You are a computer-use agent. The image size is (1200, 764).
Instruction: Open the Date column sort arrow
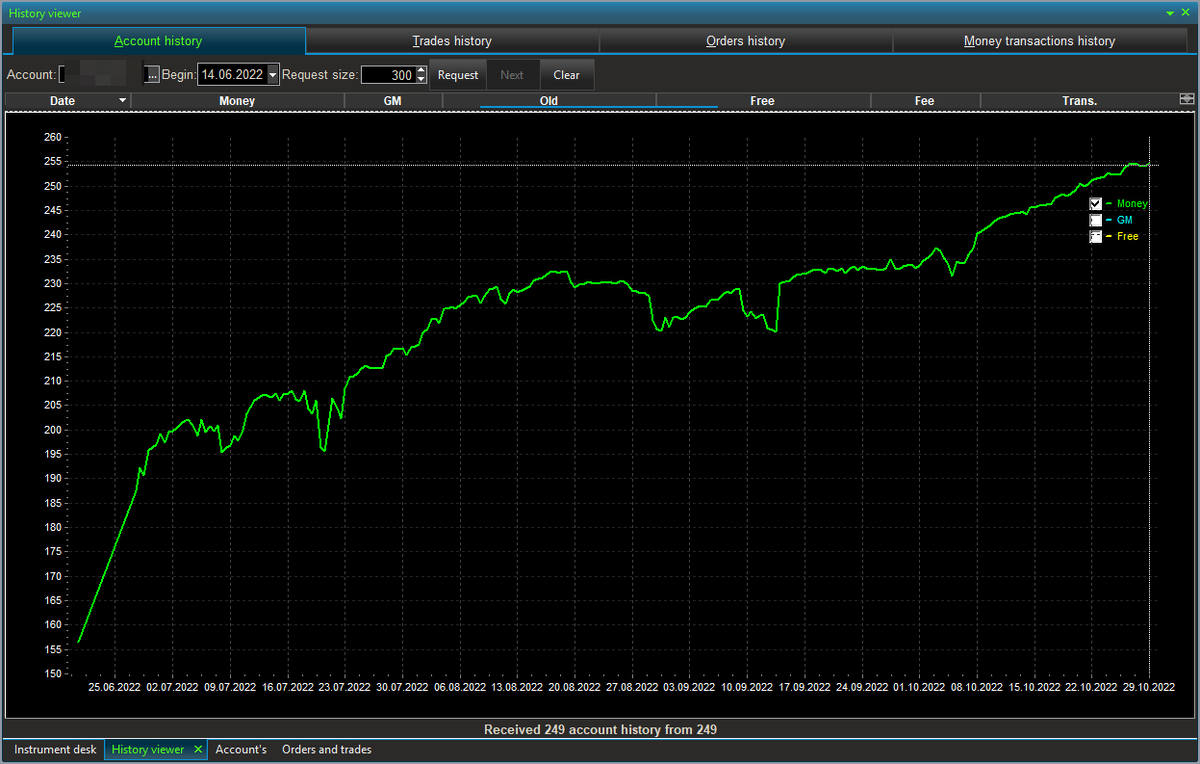122,100
